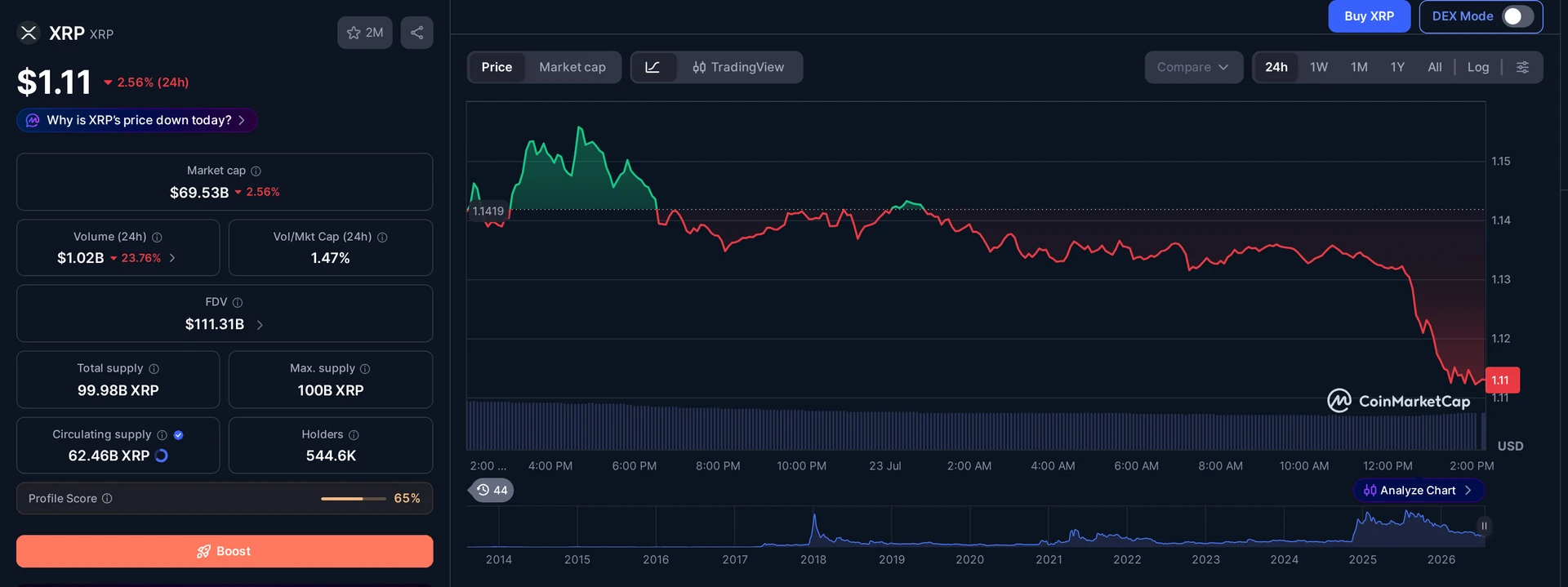Click the XRP coin logo icon
Image resolution: width=1568 pixels, height=587 pixels.
click(29, 33)
